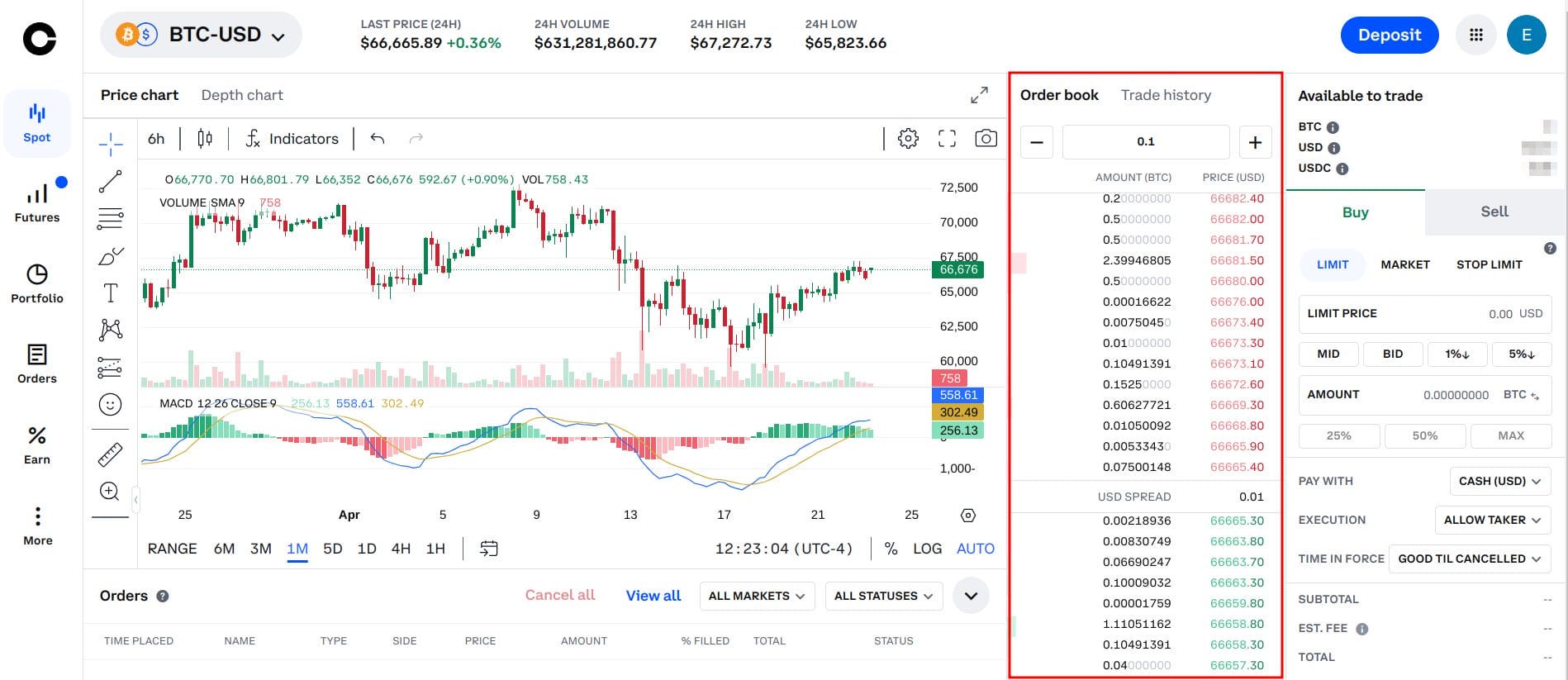This screenshot has height=680, width=1568.
Task: Open the apps grid menu
Action: click(x=1476, y=35)
